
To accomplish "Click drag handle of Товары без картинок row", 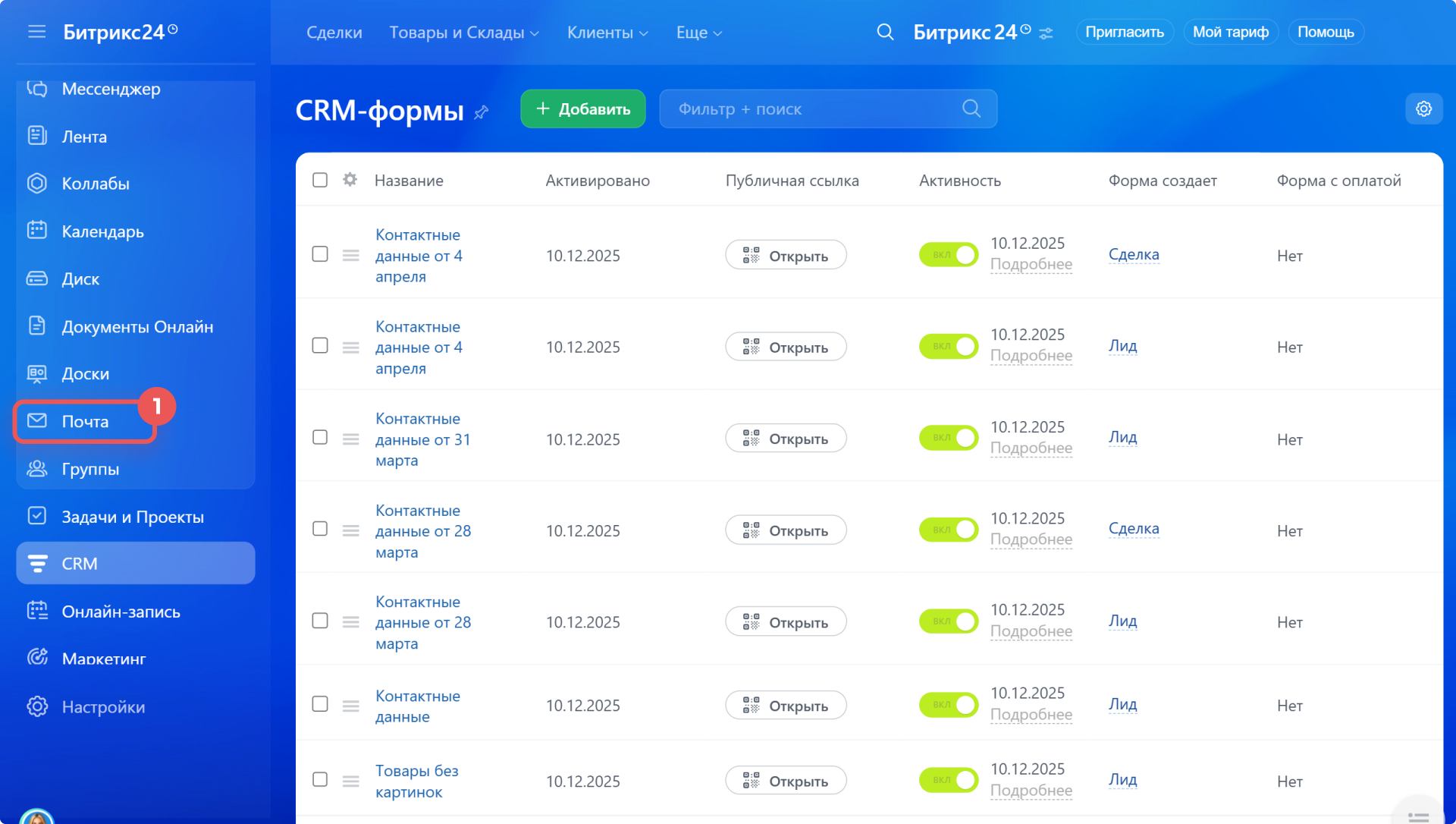I will 350,781.
